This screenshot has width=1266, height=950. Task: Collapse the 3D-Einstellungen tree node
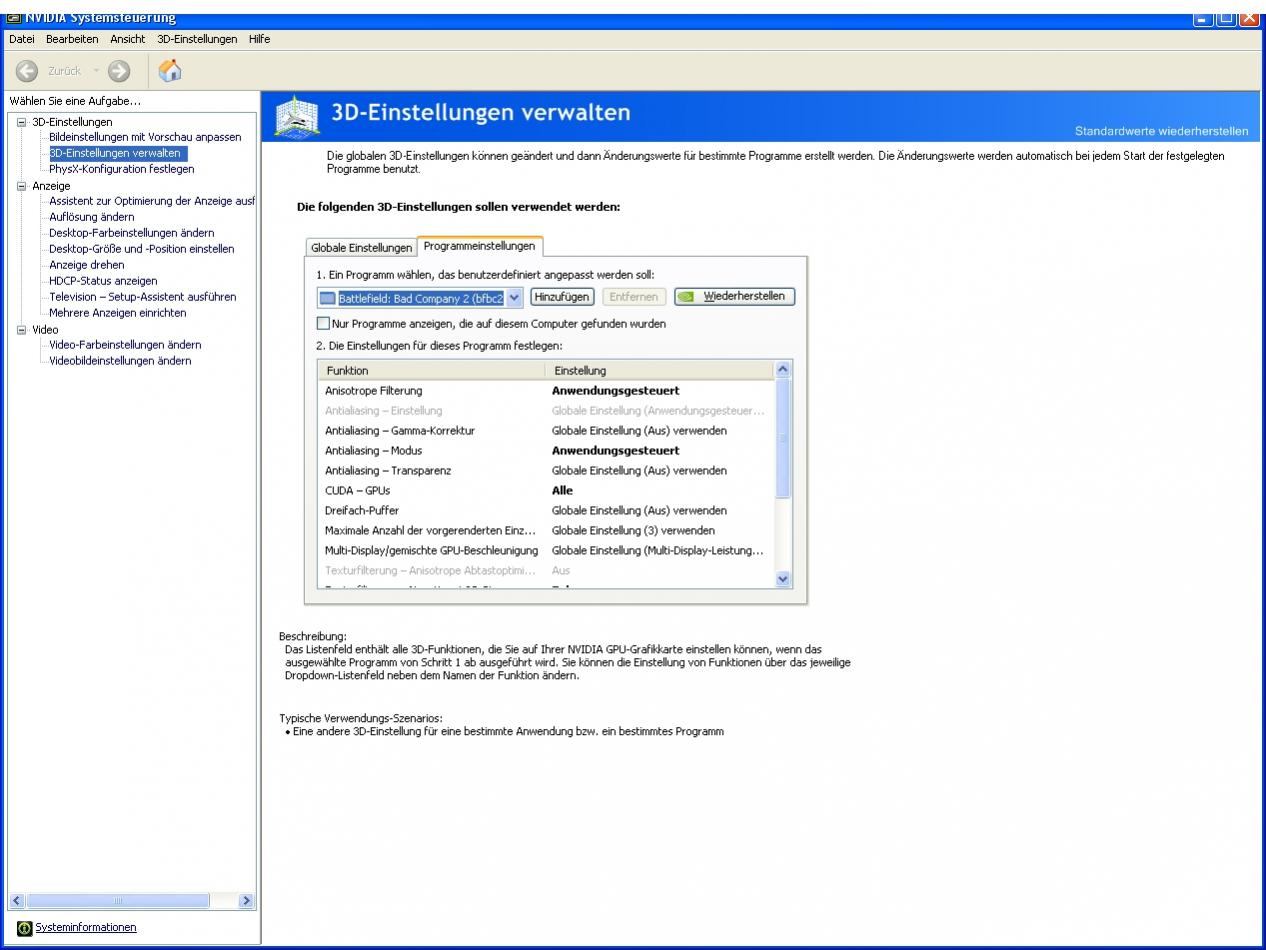coord(23,122)
